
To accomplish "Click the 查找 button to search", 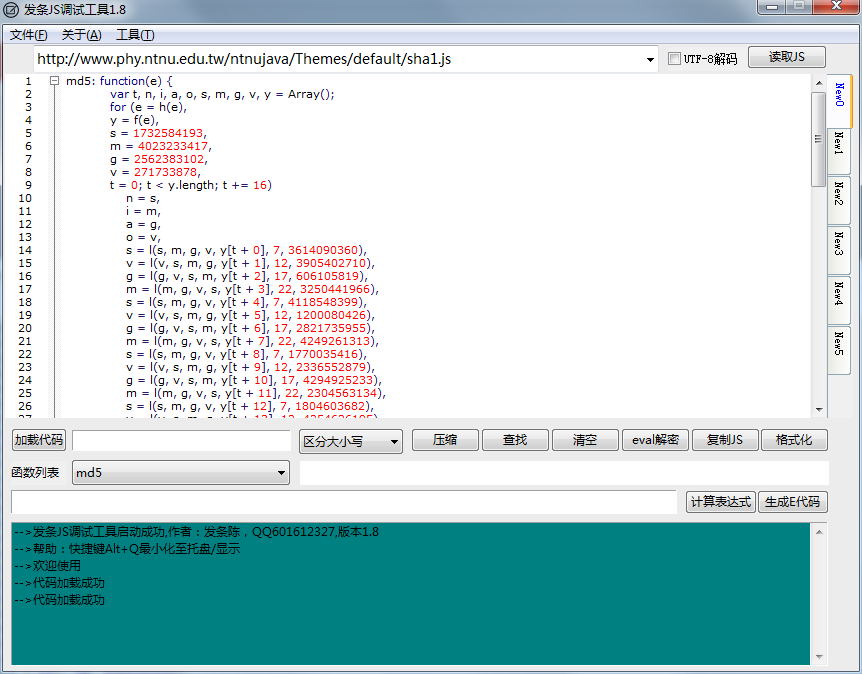I will click(x=515, y=440).
